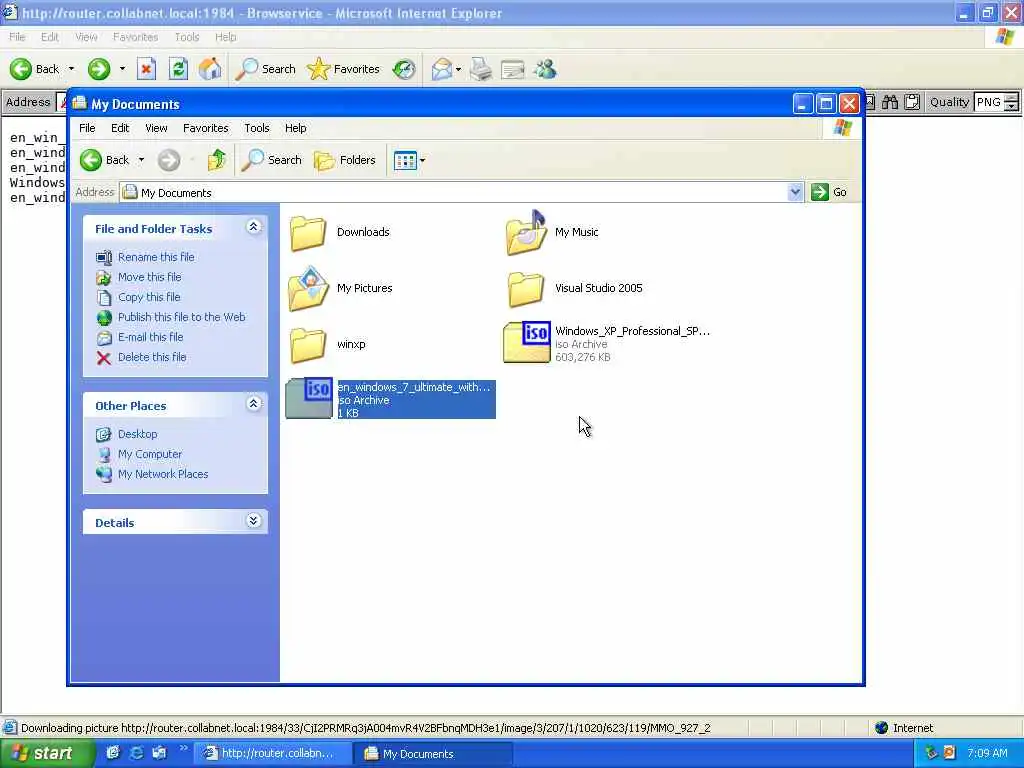Click E-mail this file link
Viewport: 1024px width, 768px height.
click(x=150, y=338)
